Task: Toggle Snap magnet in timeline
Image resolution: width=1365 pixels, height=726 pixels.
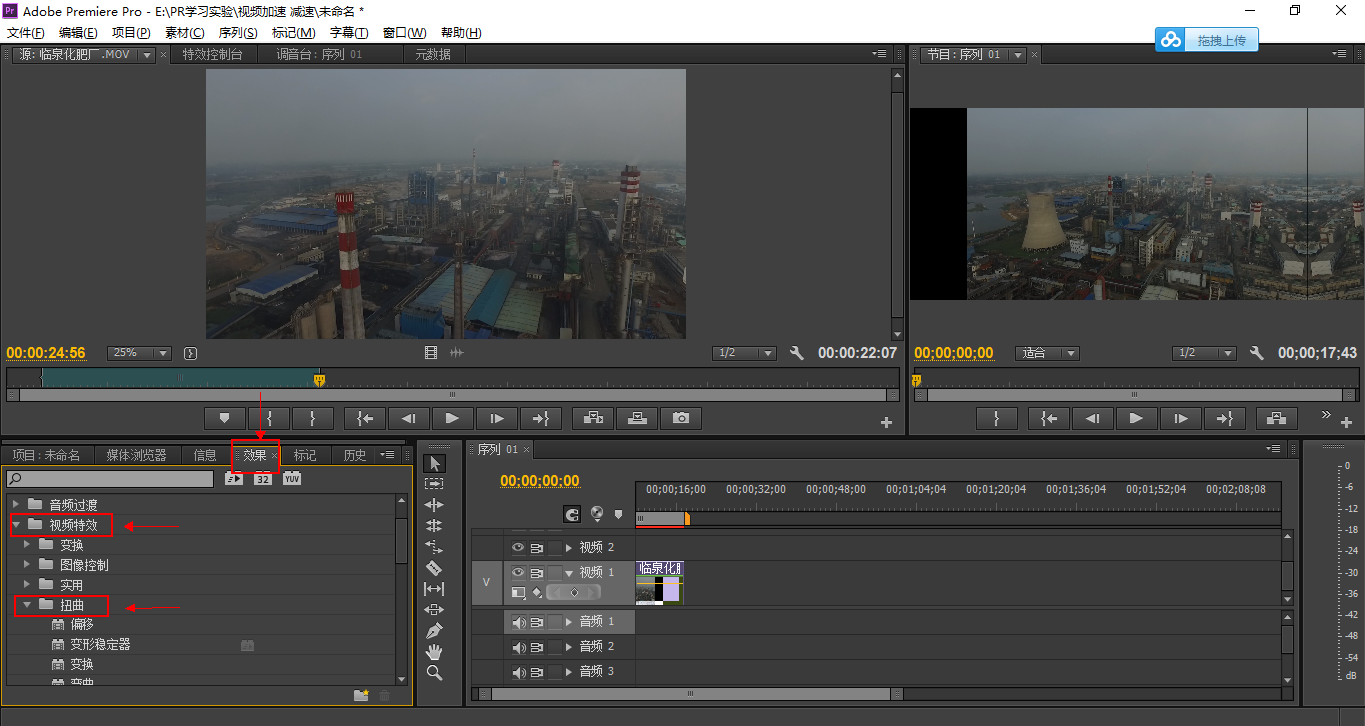Action: (x=572, y=515)
